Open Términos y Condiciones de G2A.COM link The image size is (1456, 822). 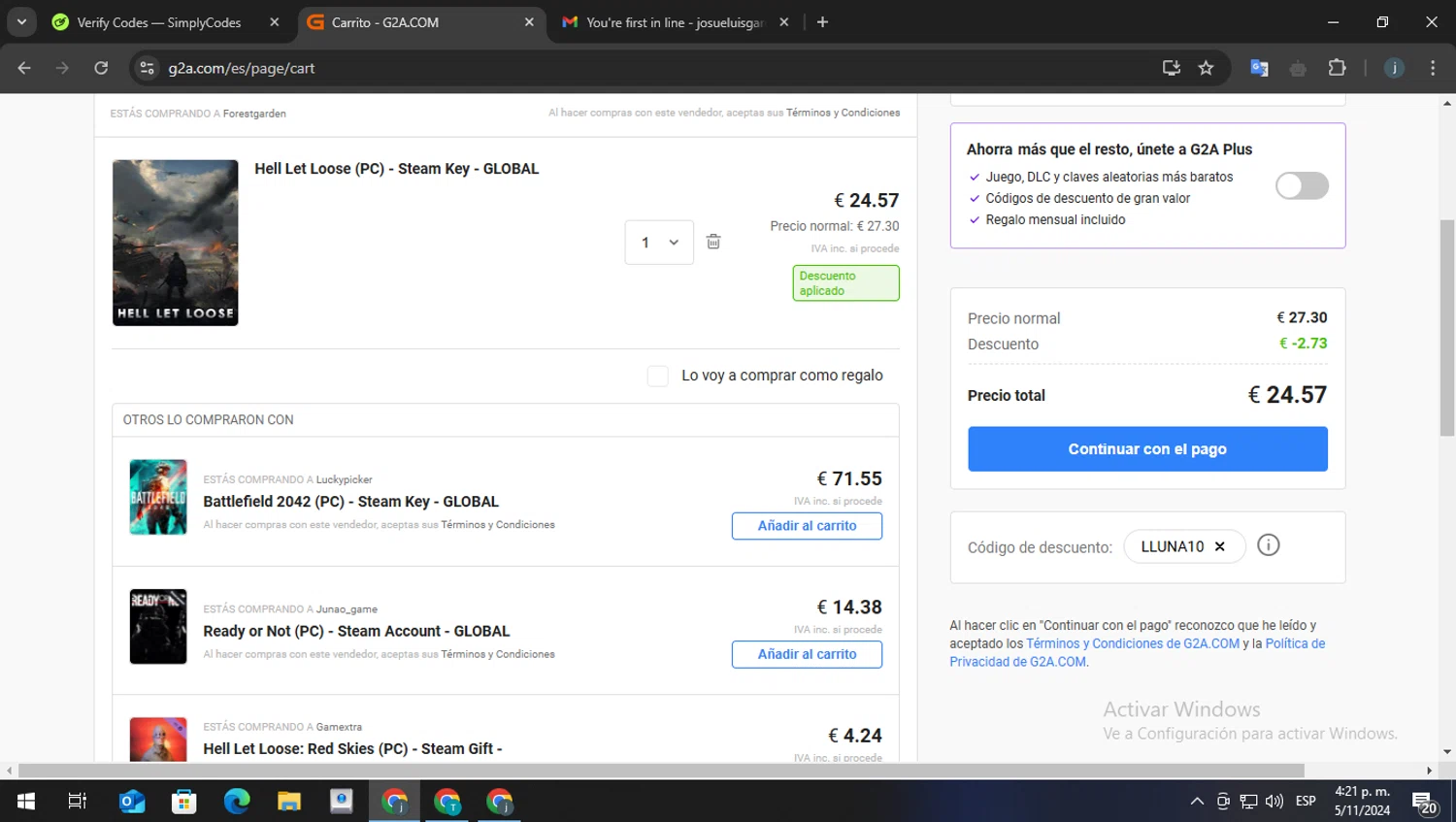[1133, 643]
